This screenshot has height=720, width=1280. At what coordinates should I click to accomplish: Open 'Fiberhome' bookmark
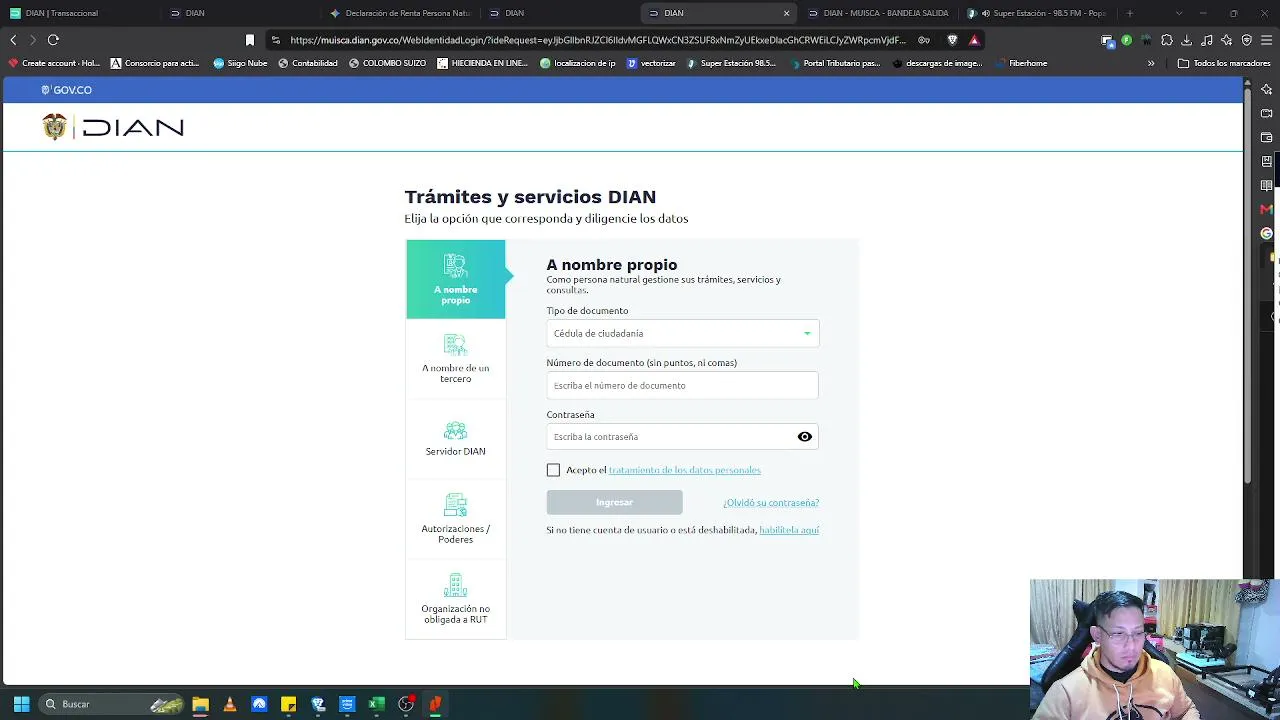1021,63
